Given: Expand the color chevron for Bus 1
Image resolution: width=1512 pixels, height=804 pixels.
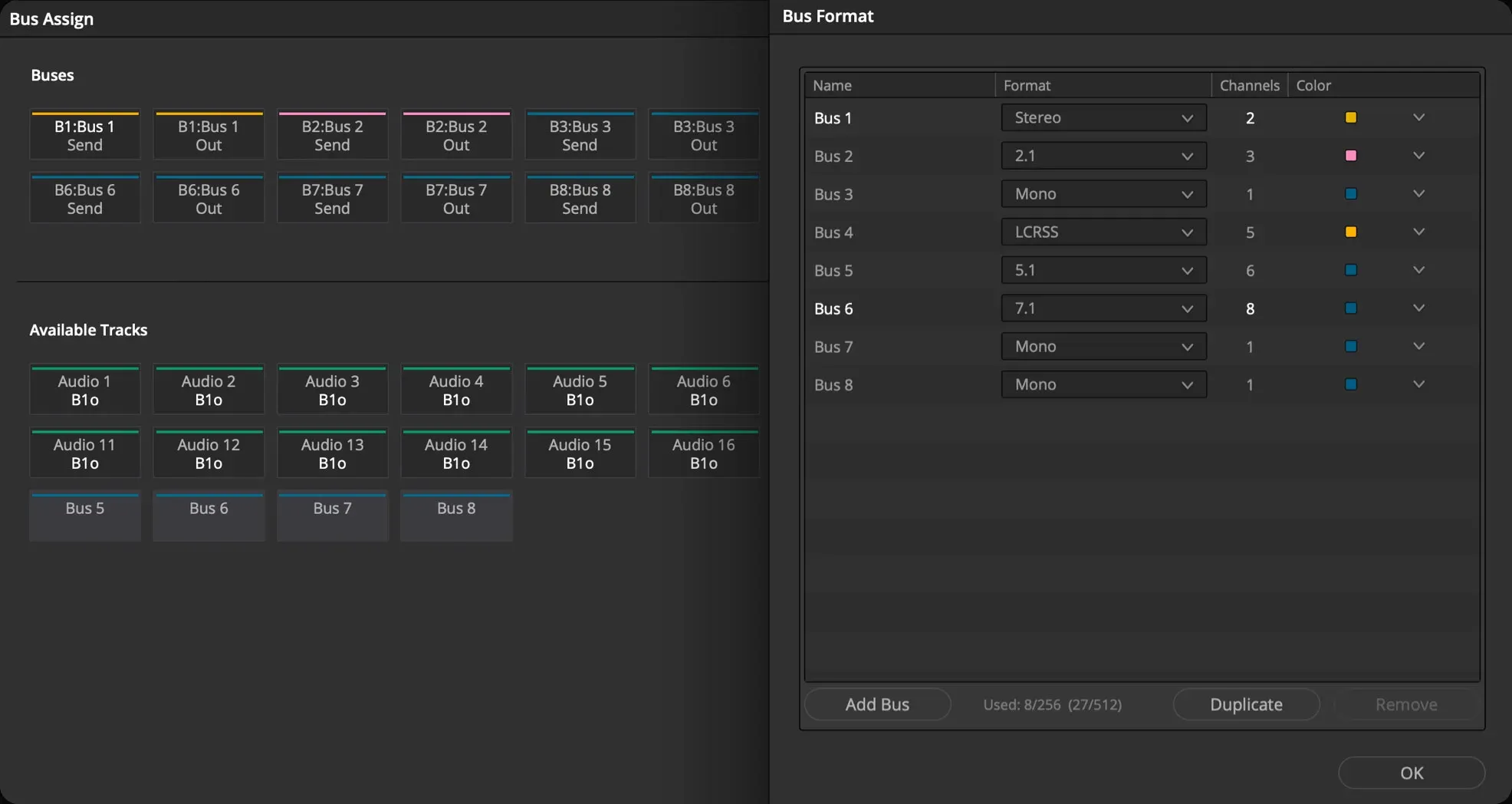Looking at the screenshot, I should tap(1418, 117).
